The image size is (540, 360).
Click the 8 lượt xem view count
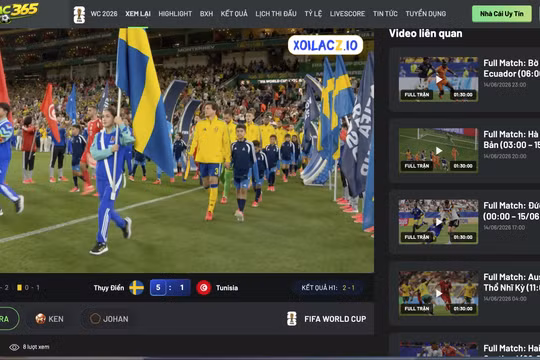36,347
